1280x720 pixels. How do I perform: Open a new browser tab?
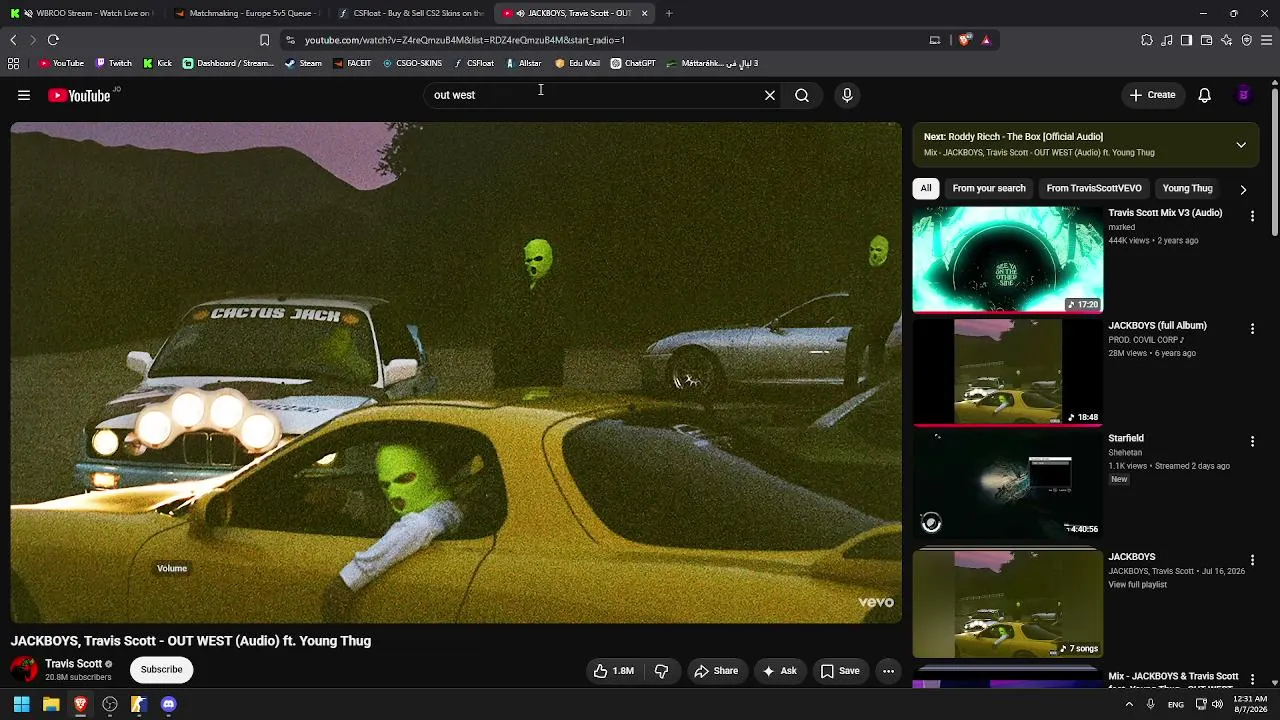(x=669, y=13)
